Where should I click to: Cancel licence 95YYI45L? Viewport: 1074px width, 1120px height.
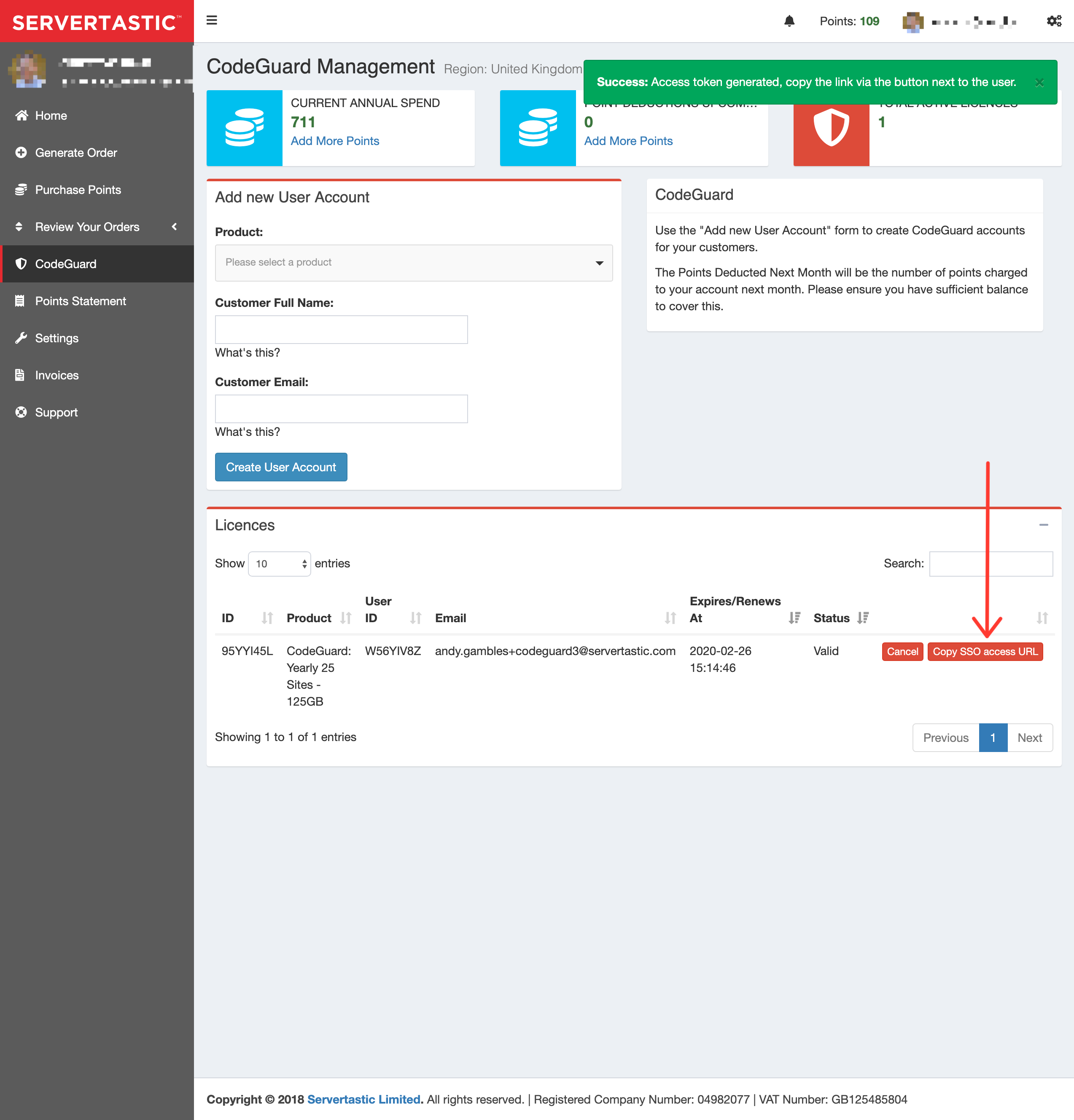pos(902,651)
